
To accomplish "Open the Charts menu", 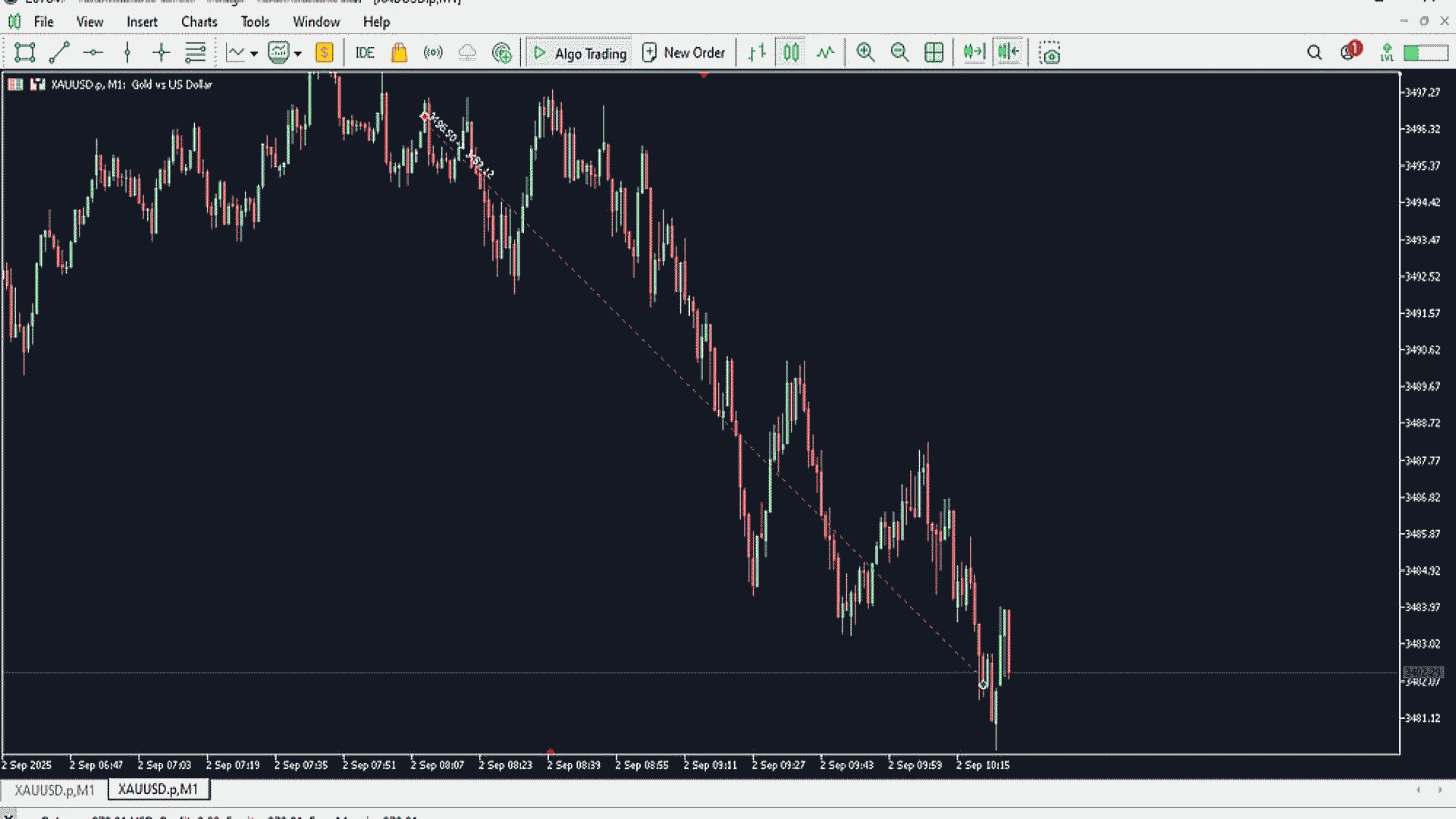I will (199, 22).
